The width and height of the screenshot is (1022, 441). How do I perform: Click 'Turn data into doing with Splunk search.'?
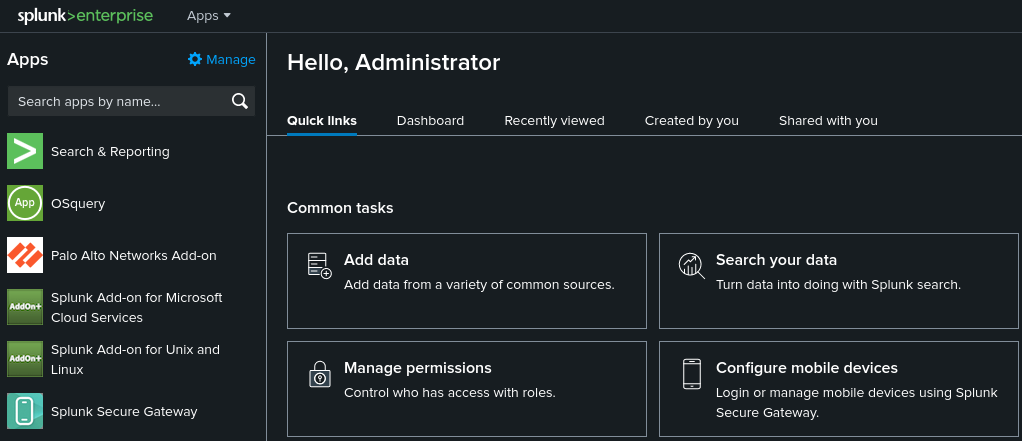[x=838, y=285]
